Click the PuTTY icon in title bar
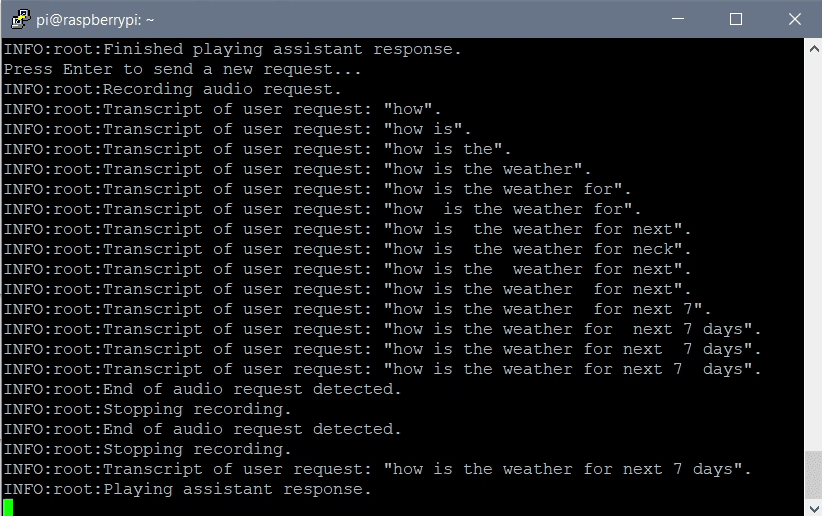The width and height of the screenshot is (822, 516). click(18, 19)
